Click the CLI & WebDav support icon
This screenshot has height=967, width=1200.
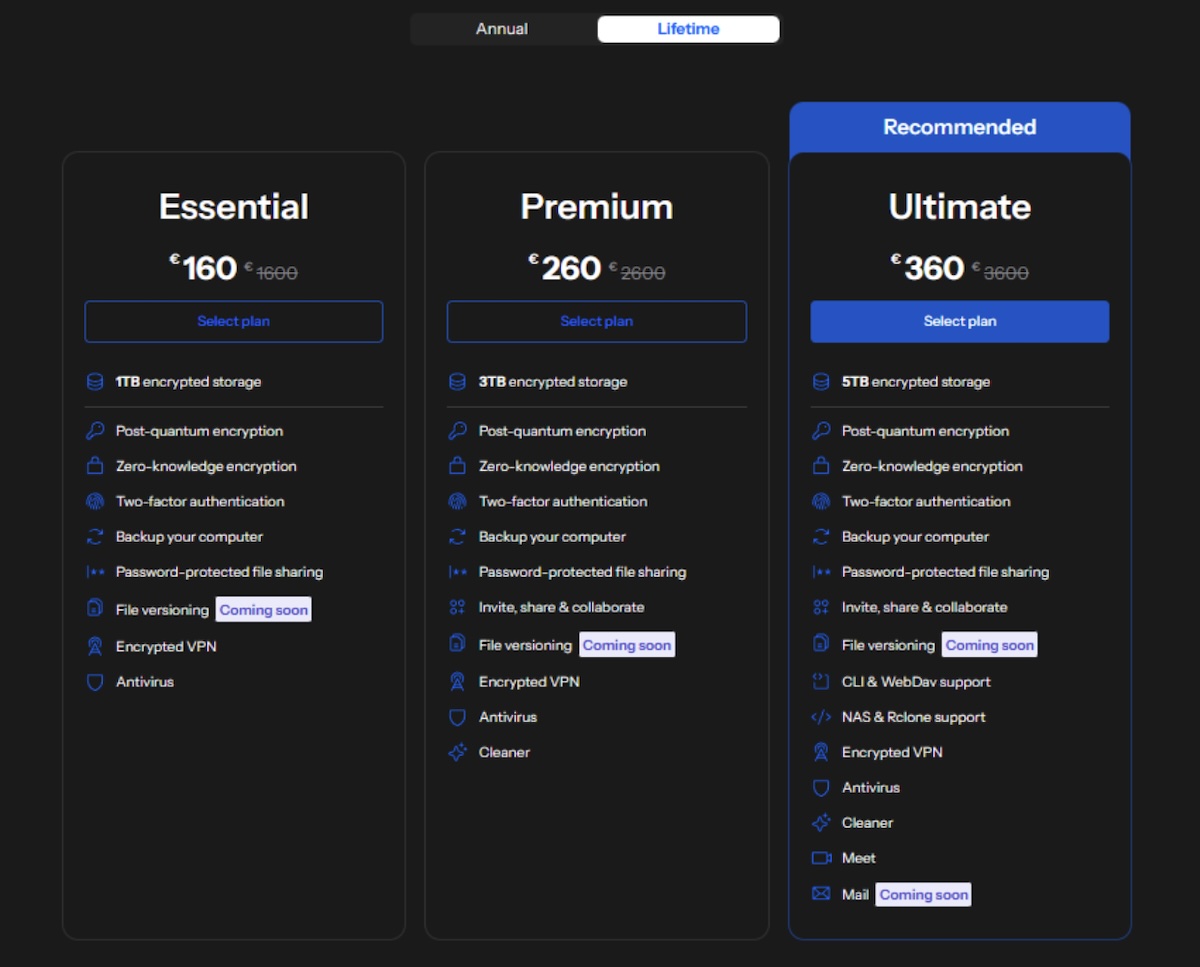click(x=821, y=682)
